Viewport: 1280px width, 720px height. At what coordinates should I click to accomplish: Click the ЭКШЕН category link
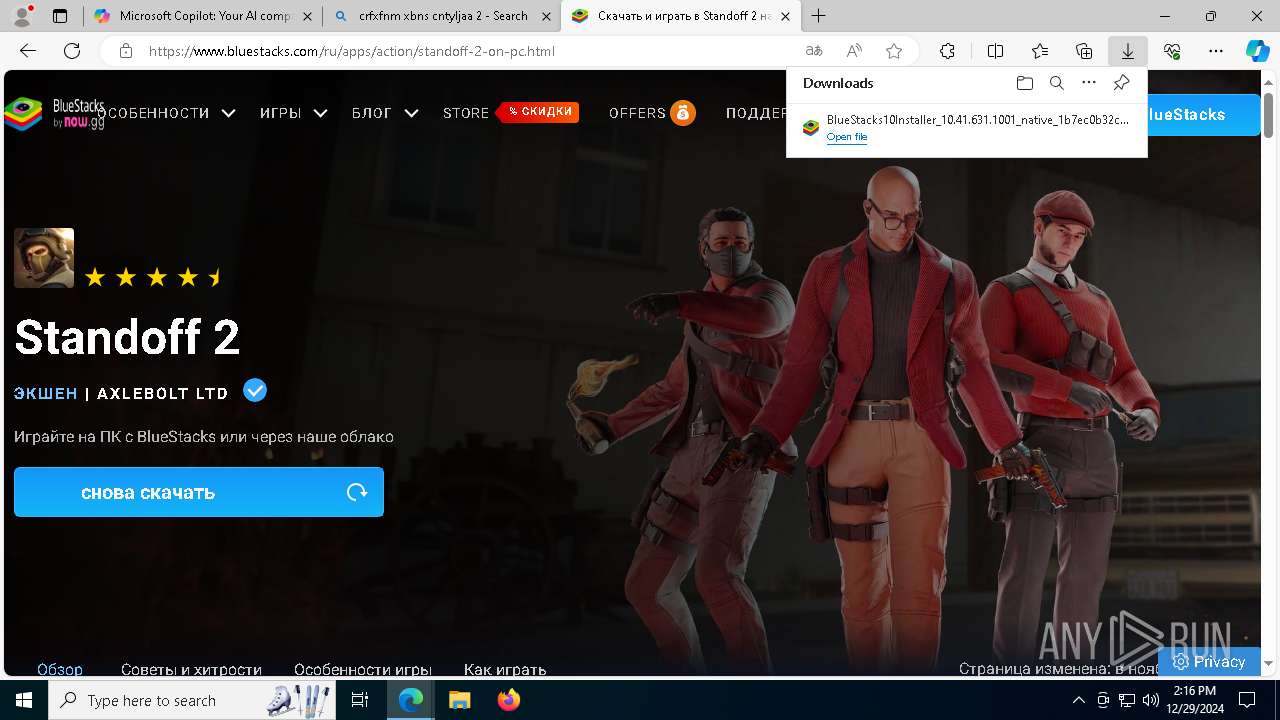pos(46,393)
